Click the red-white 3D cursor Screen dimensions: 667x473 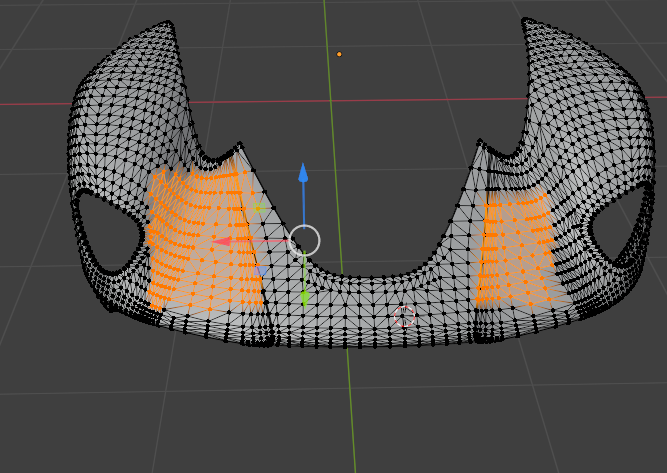404,317
